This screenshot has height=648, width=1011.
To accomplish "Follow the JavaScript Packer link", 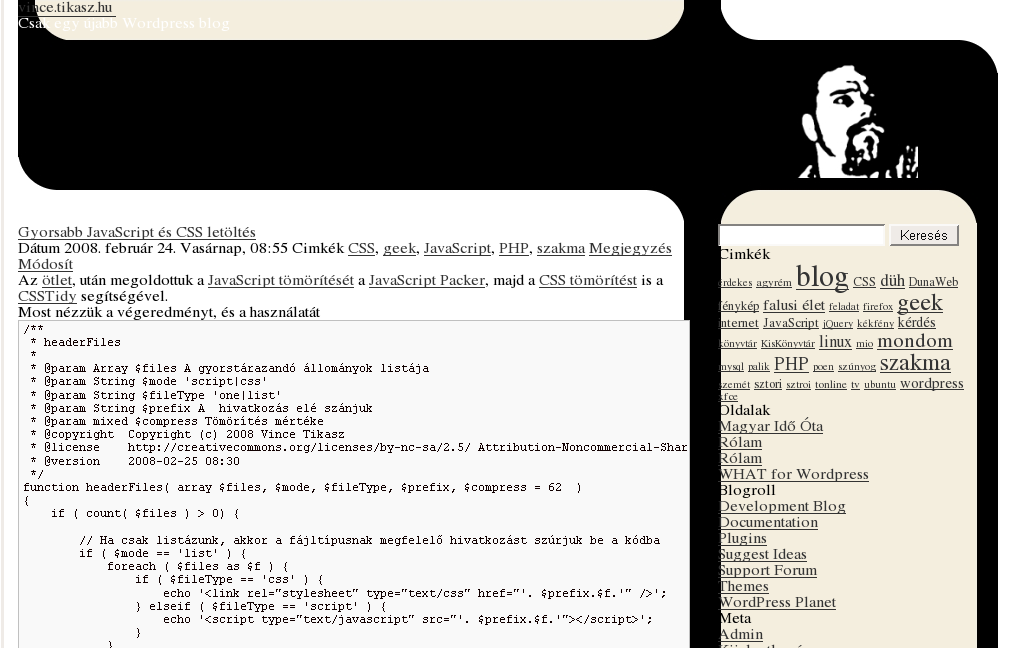I will pyautogui.click(x=427, y=280).
